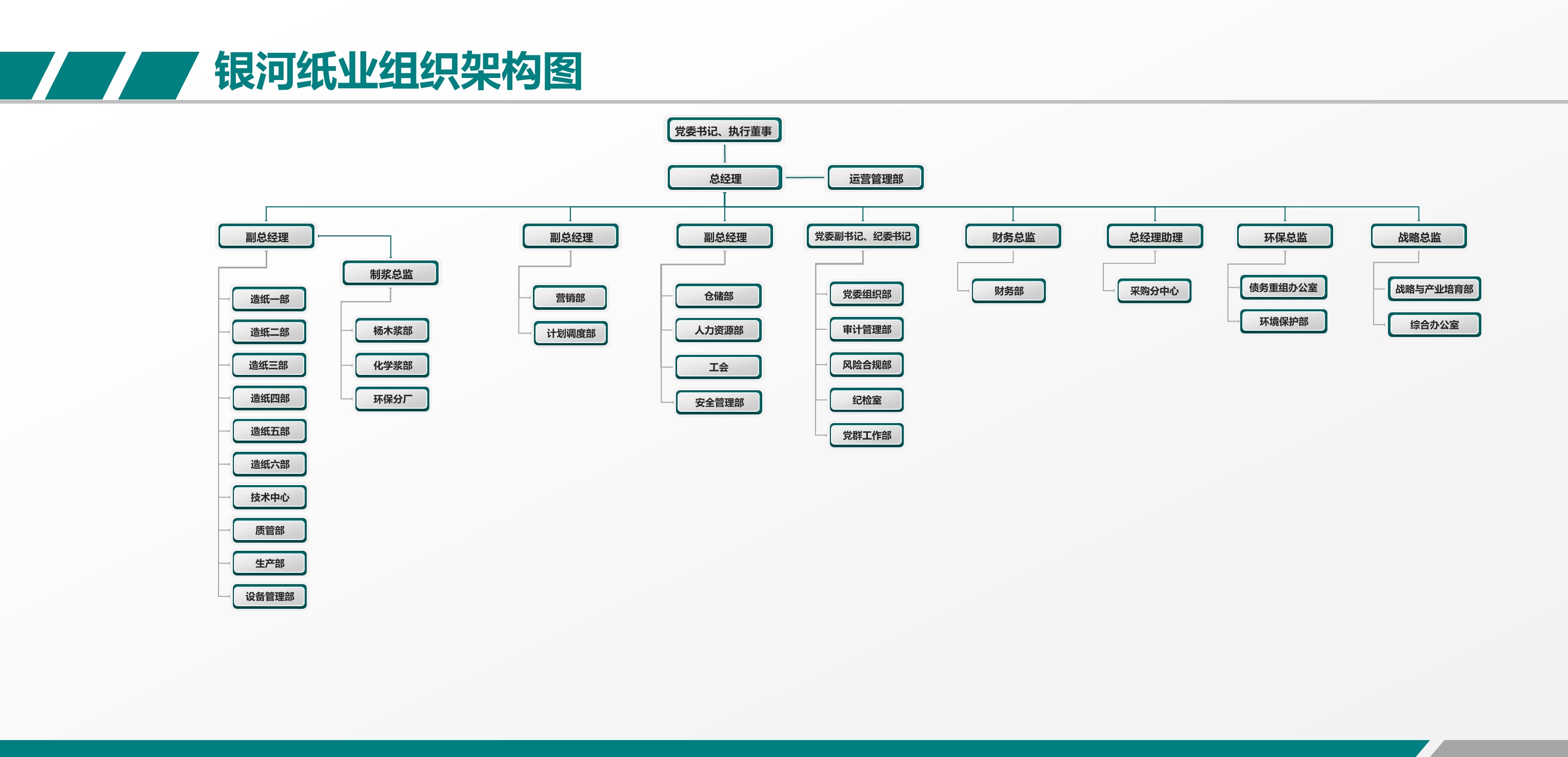
Task: Click the 总经理 box
Action: tap(724, 177)
